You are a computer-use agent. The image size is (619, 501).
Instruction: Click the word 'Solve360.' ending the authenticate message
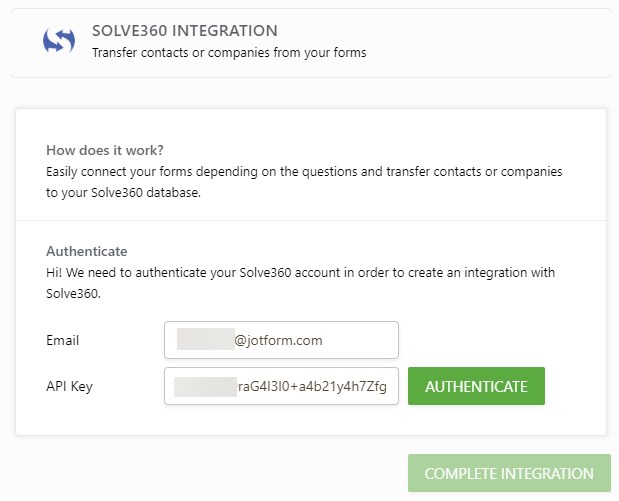[x=73, y=293]
